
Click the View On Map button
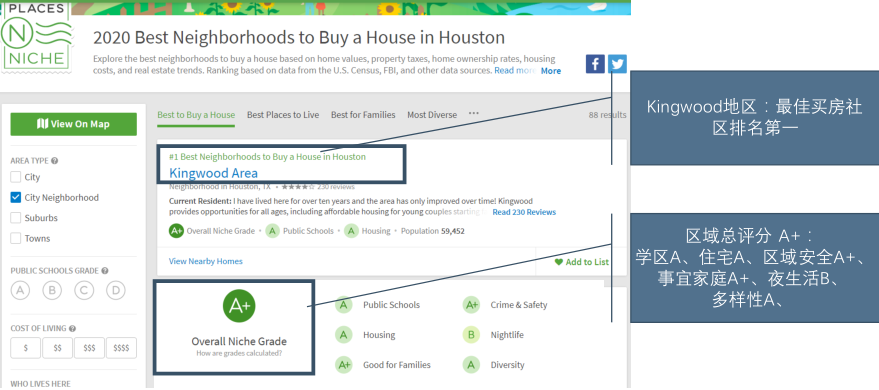click(73, 124)
